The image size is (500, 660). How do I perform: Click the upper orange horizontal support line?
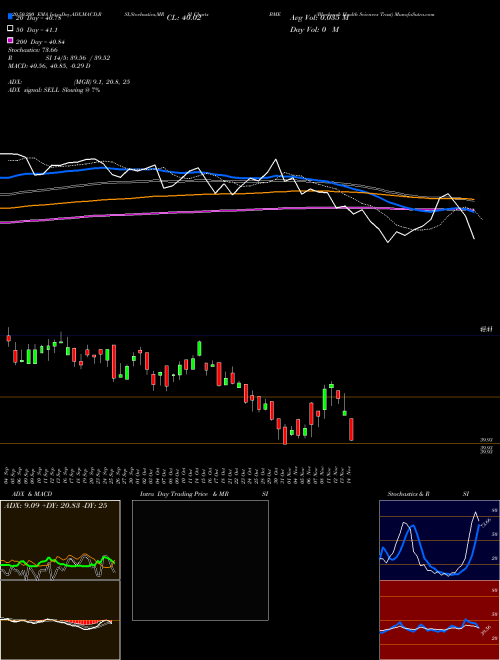tap(250, 397)
